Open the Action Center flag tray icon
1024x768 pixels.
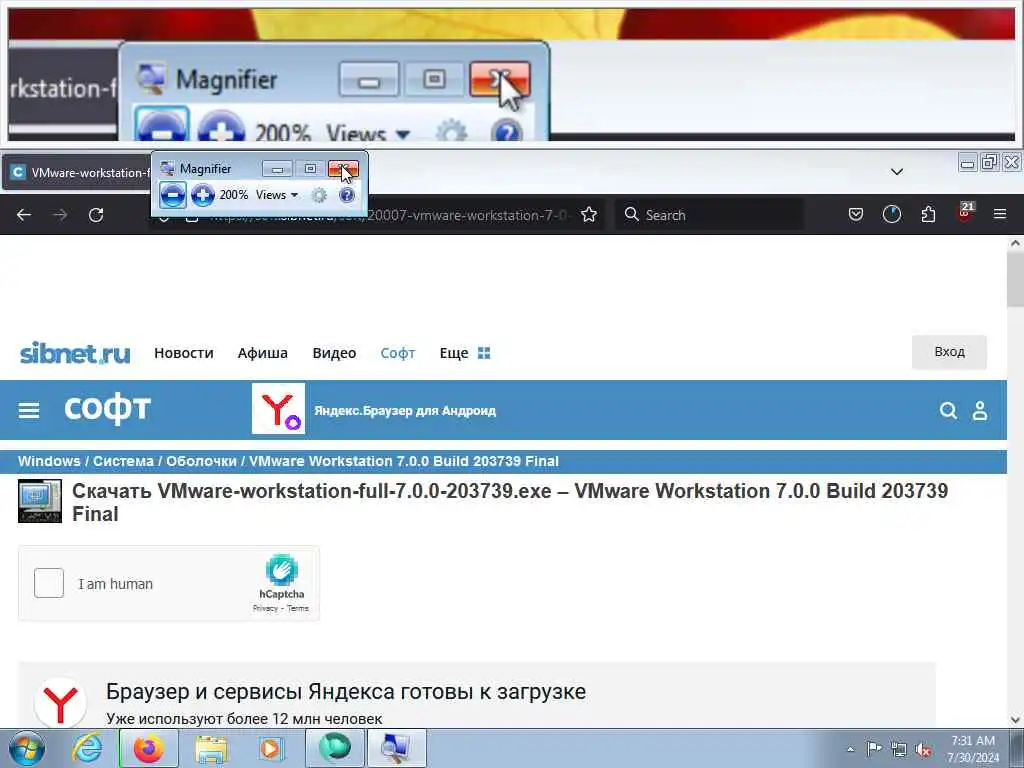(x=874, y=749)
